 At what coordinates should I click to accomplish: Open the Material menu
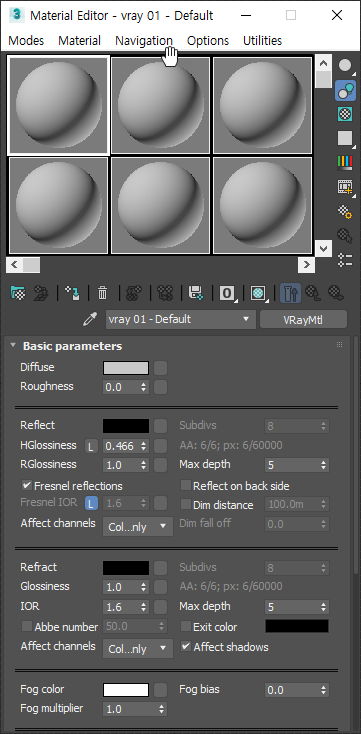coord(79,41)
